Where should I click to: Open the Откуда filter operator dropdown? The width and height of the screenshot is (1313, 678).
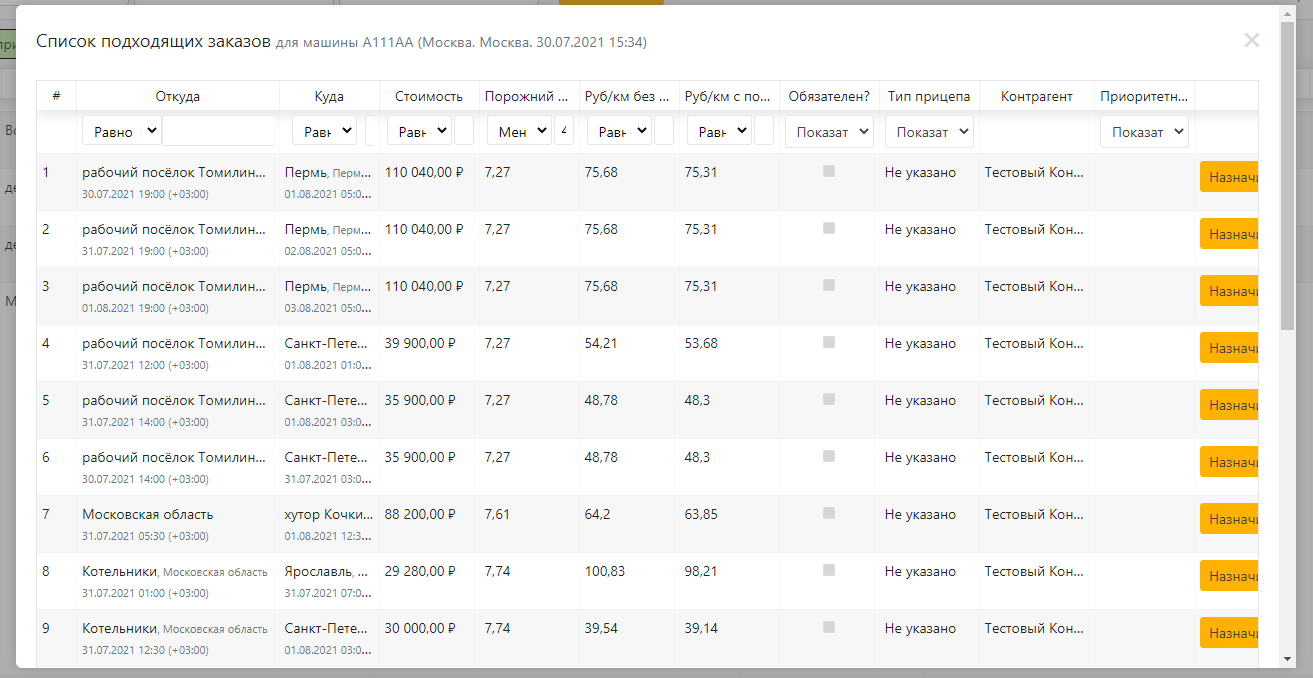point(121,131)
